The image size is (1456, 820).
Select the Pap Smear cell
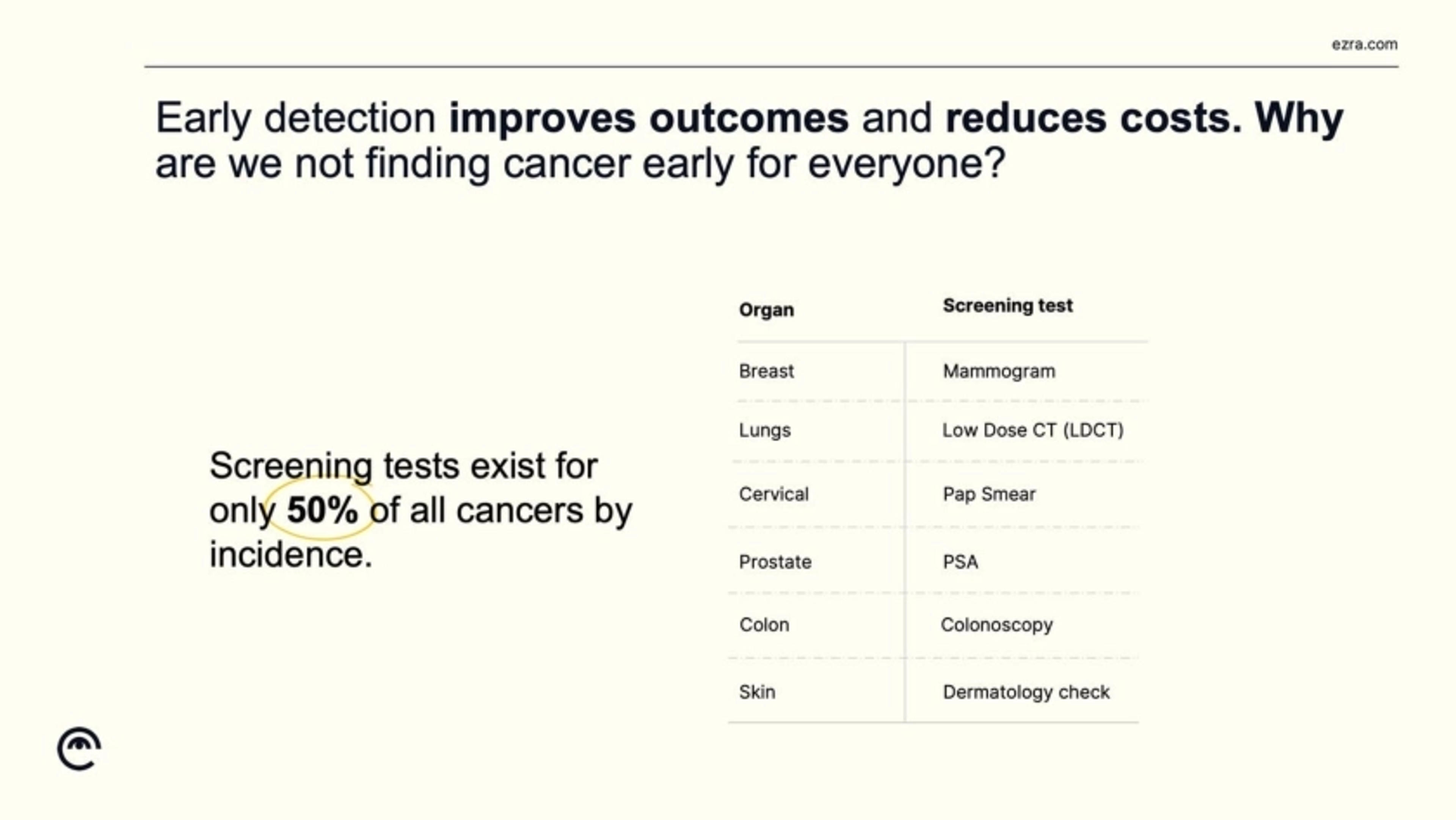(989, 494)
